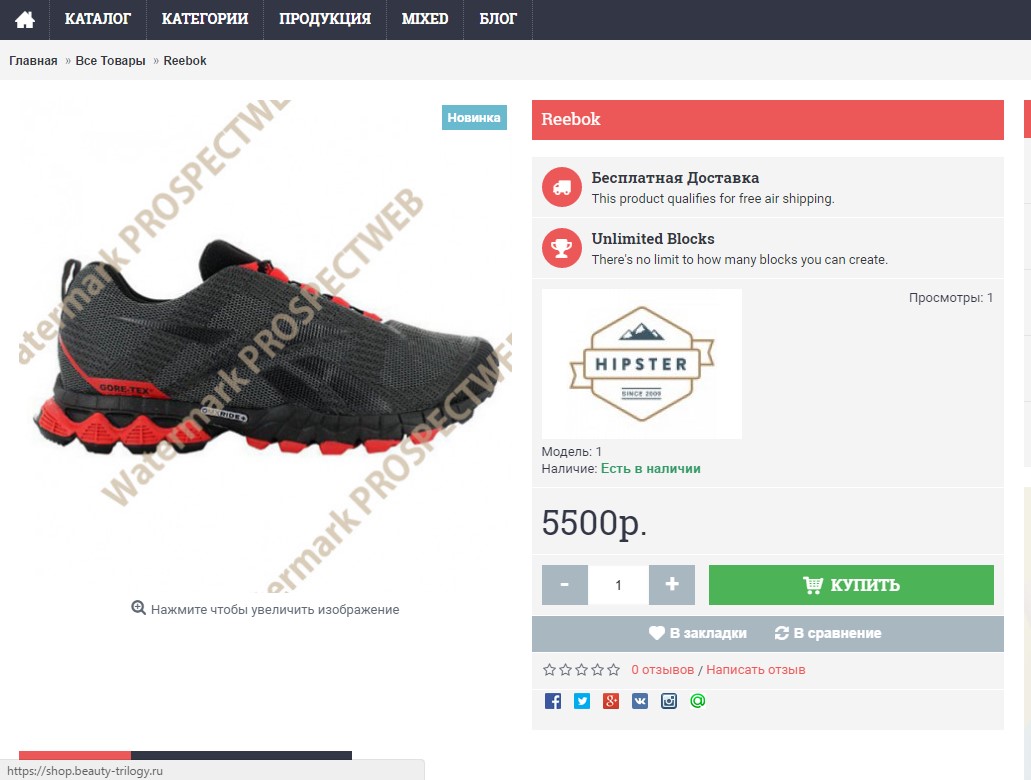Click the green Mail.ru @ icon

[698, 701]
